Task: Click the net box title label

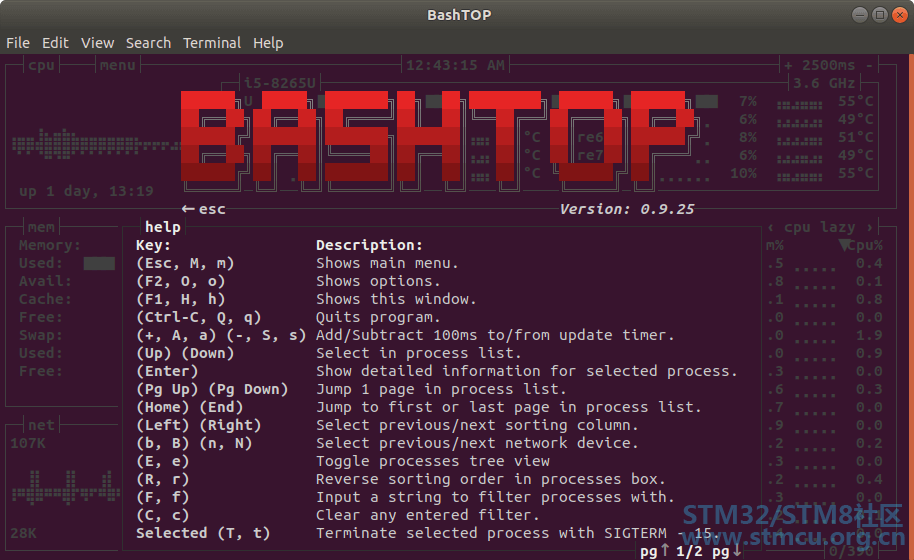Action: point(41,425)
